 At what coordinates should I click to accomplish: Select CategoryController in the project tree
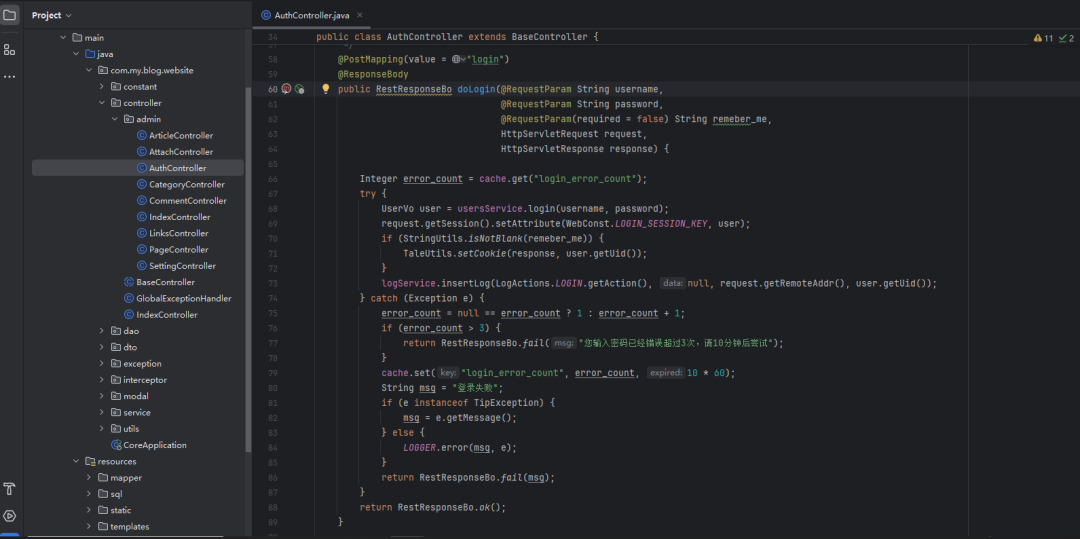click(x=180, y=184)
